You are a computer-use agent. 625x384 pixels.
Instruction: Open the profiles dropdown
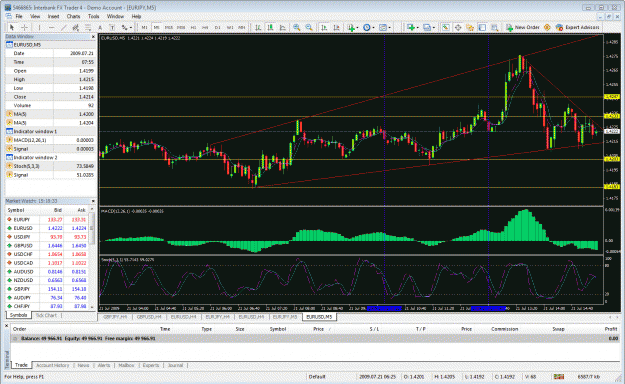[428, 27]
